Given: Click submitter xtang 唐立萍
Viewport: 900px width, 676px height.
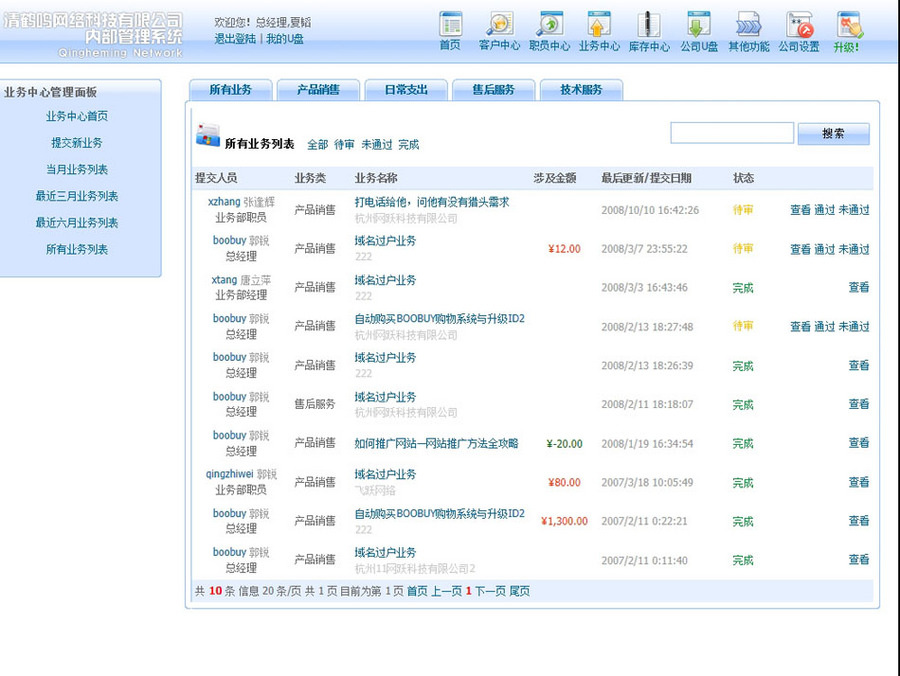Looking at the screenshot, I should (x=241, y=280).
